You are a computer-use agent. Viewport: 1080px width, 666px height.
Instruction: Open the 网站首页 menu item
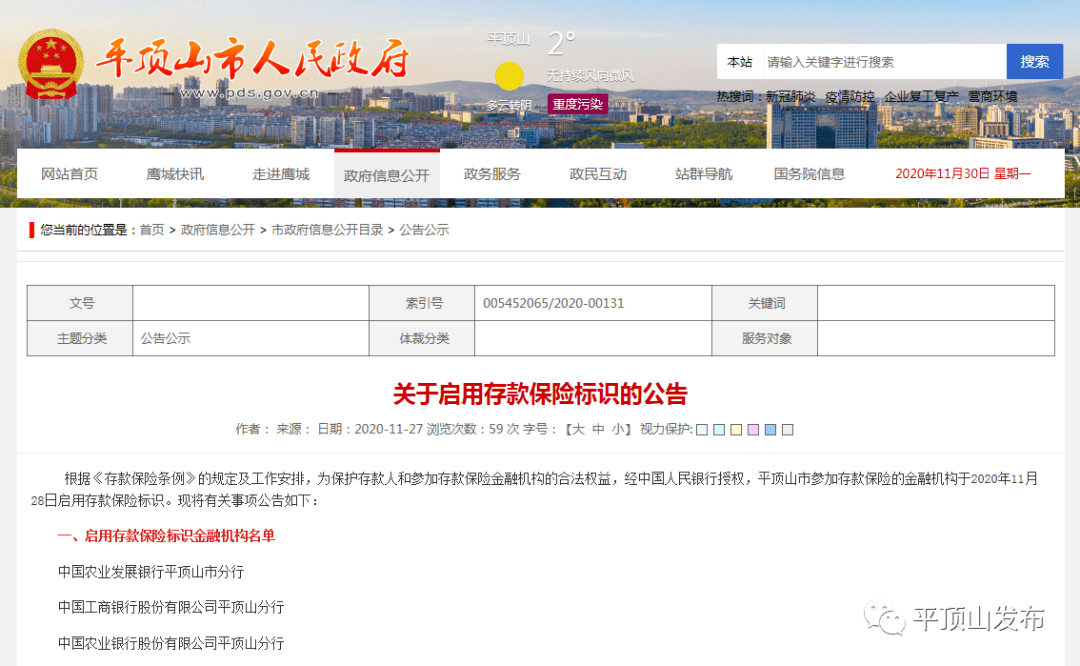point(70,172)
